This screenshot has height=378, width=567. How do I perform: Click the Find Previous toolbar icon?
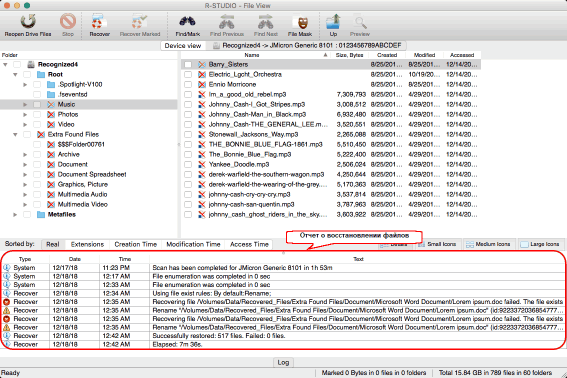point(227,22)
